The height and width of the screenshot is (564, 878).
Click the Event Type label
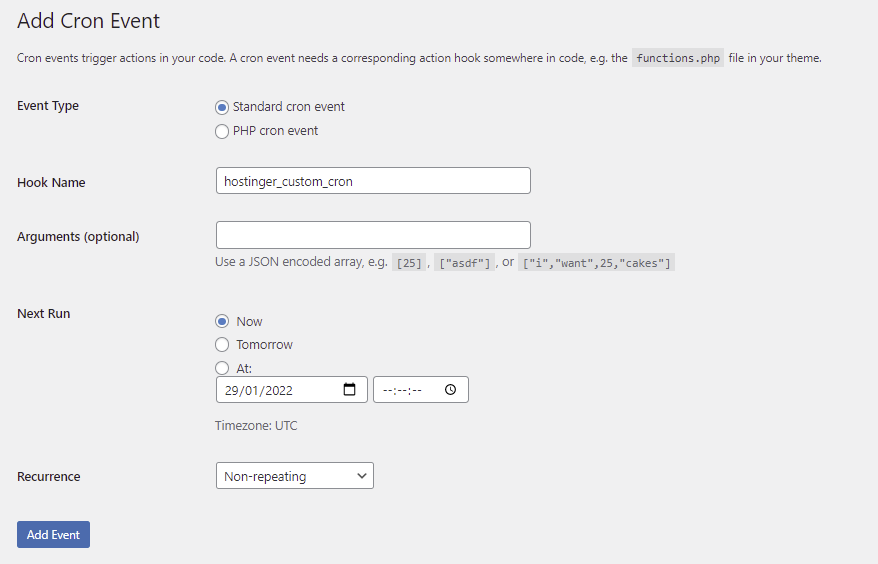tap(48, 106)
